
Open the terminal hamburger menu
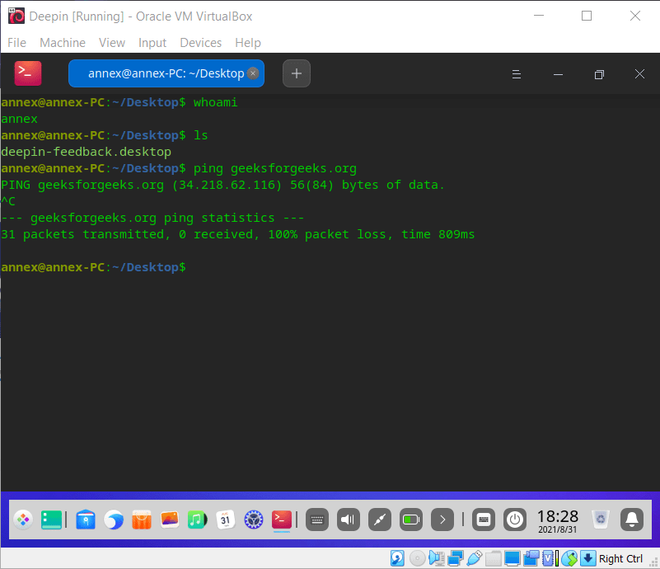[x=516, y=74]
